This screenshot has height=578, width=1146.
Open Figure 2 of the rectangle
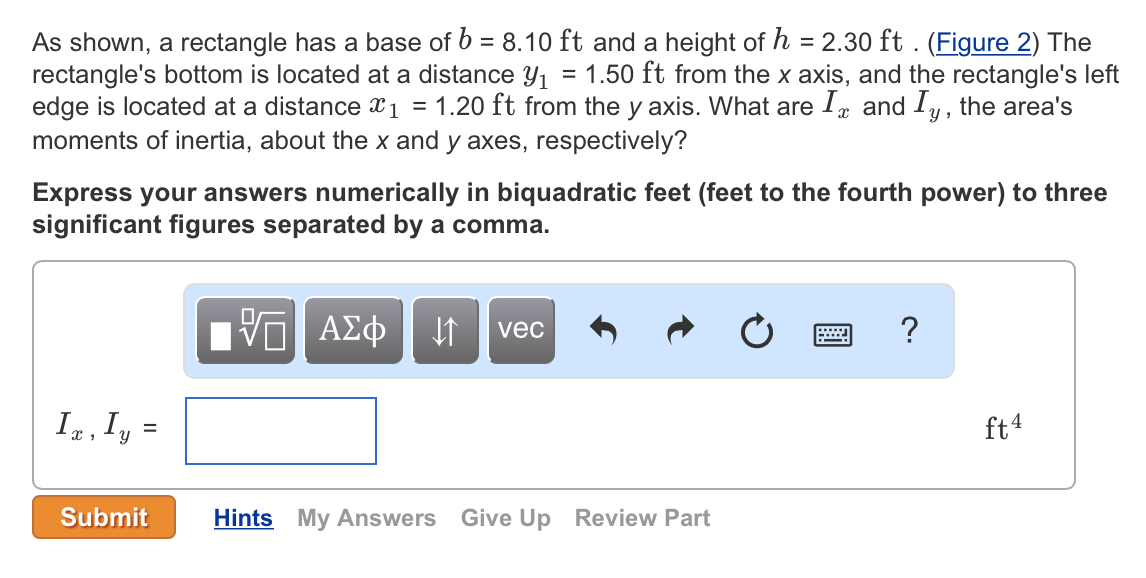click(x=983, y=42)
